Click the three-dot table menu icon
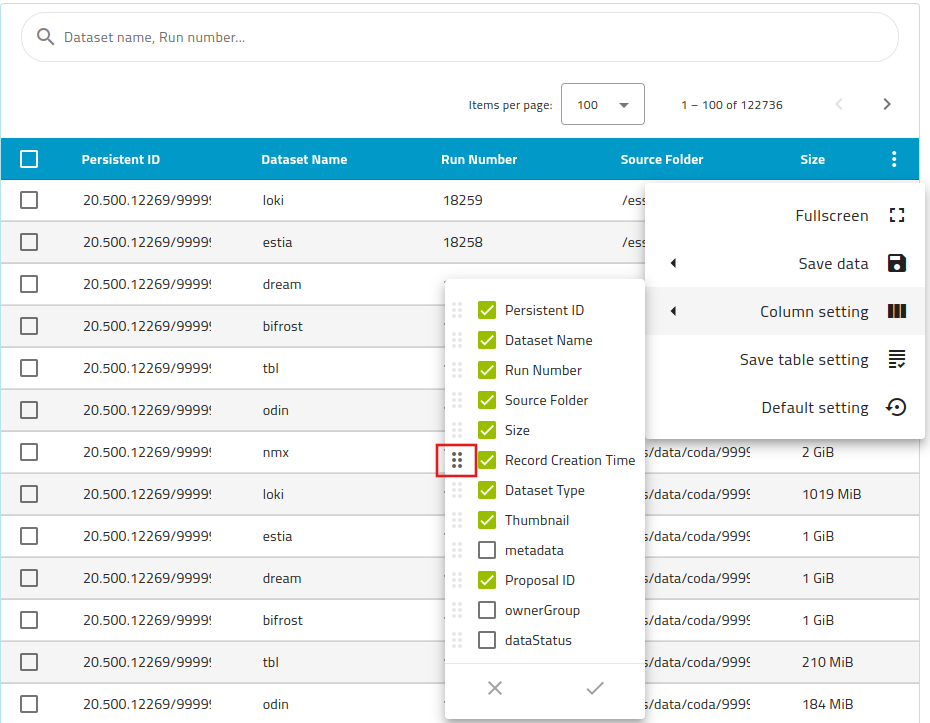Screen dimensions: 930x723 tap(893, 159)
